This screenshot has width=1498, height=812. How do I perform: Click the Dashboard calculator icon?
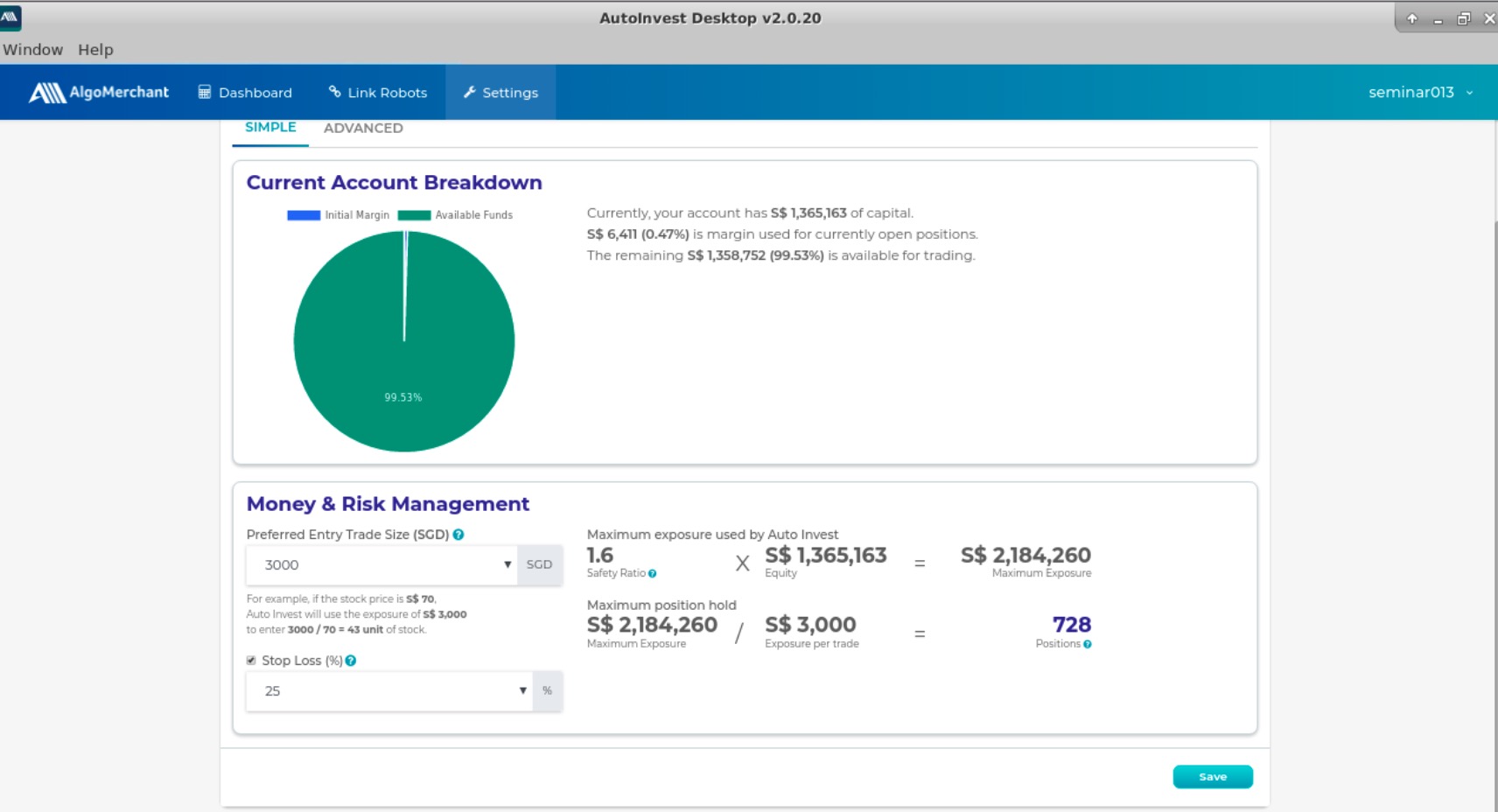(x=205, y=92)
